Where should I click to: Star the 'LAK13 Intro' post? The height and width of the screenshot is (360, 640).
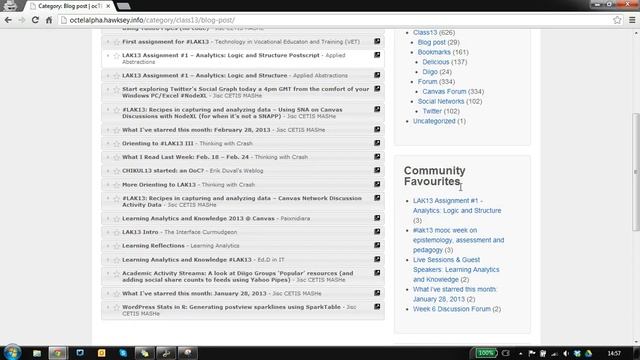coord(116,232)
